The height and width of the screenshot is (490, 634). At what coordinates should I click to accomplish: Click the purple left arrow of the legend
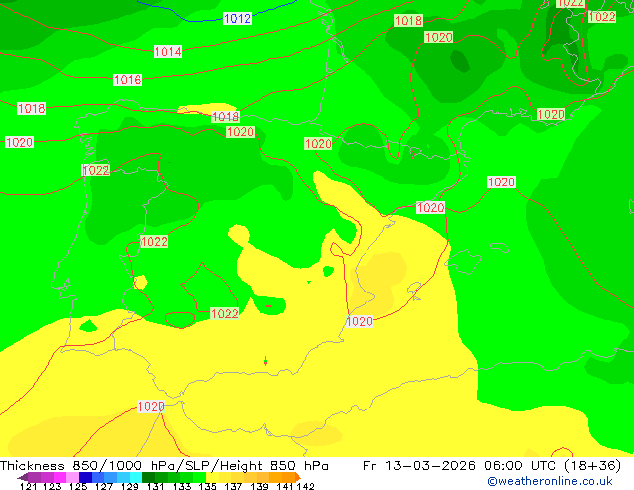23,477
